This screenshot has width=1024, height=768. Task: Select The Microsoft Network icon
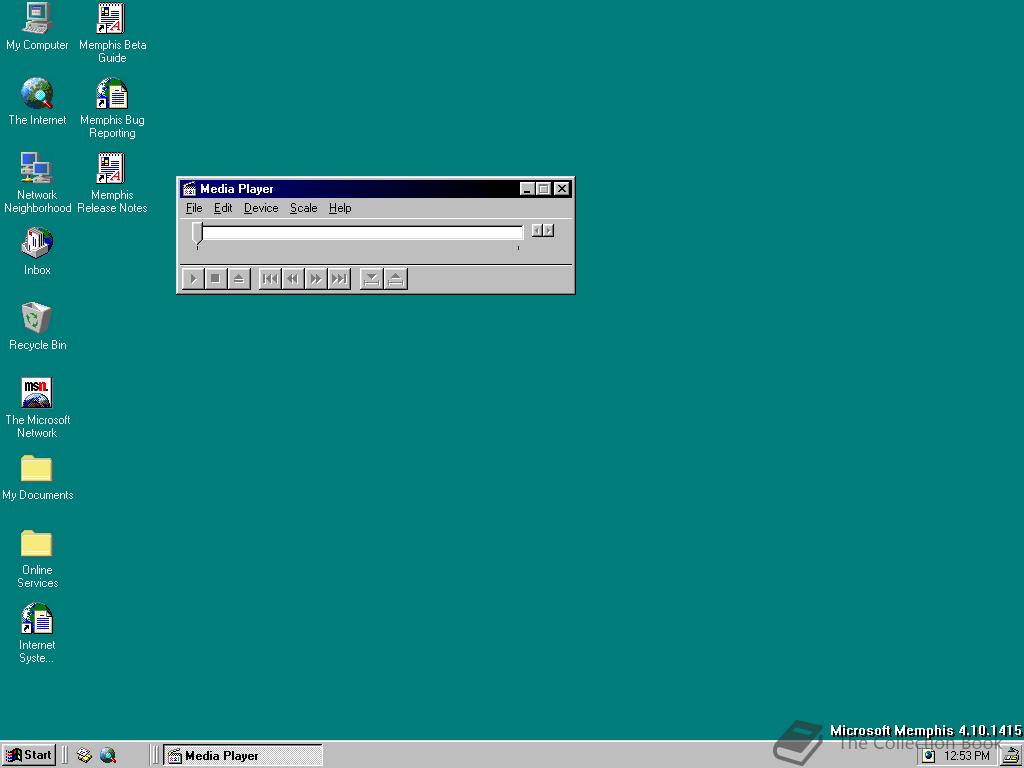(x=37, y=408)
